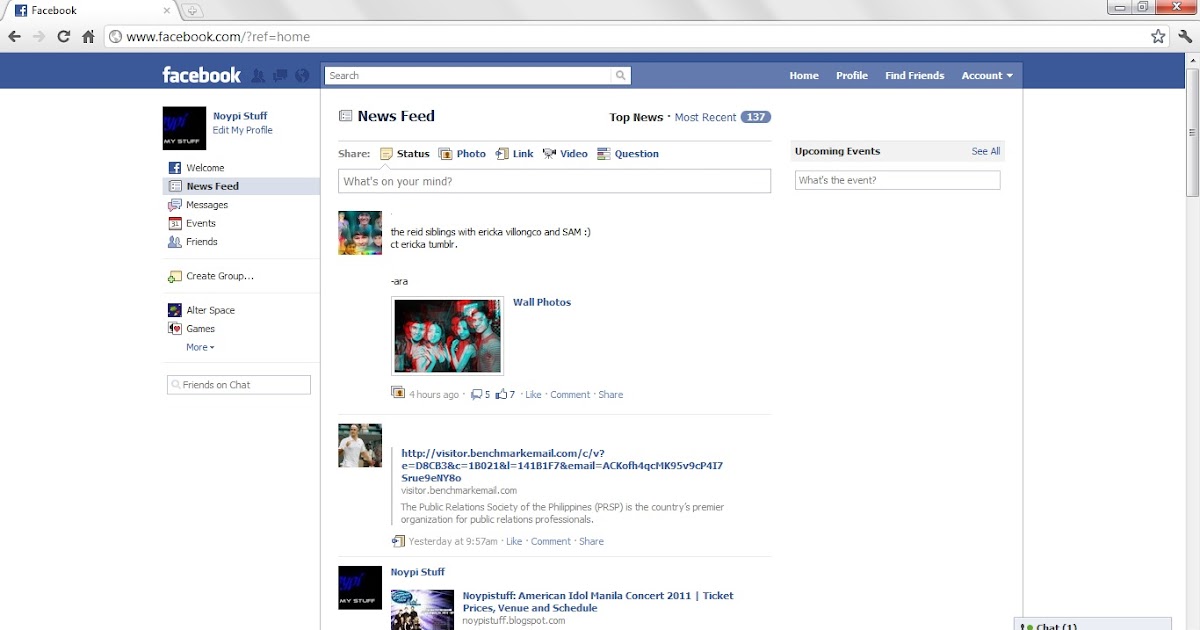Image resolution: width=1200 pixels, height=630 pixels.
Task: Open Chrome wrench settings menu
Action: click(1185, 36)
